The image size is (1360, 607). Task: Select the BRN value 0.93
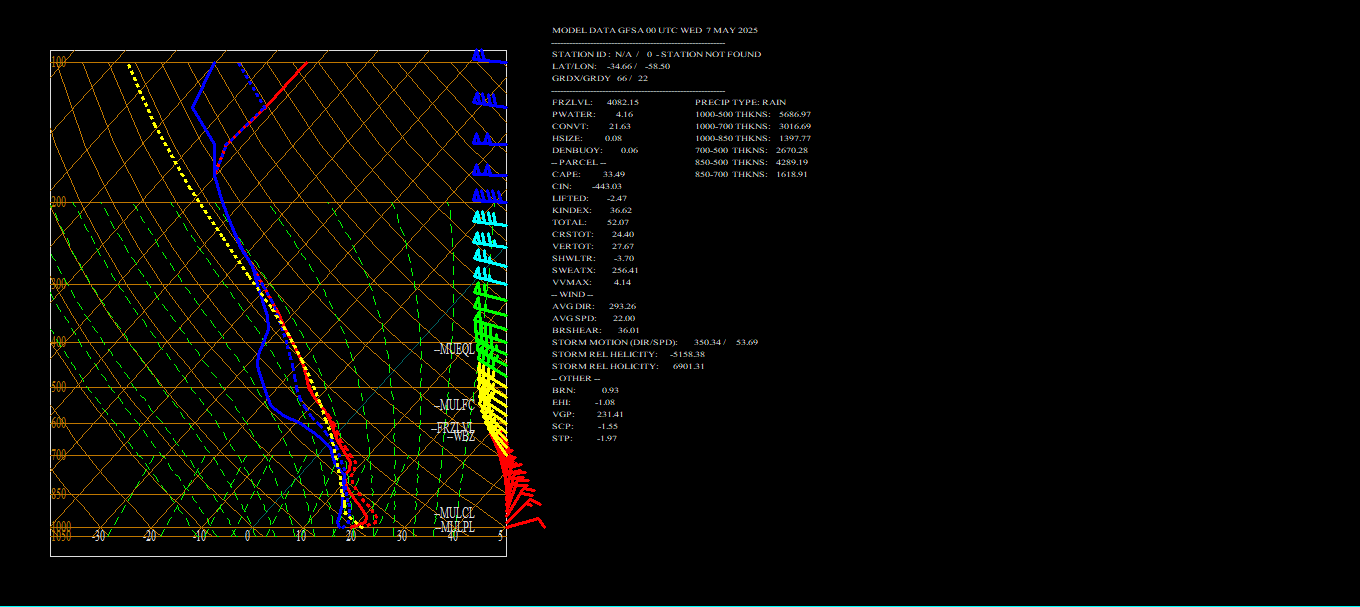click(x=610, y=390)
